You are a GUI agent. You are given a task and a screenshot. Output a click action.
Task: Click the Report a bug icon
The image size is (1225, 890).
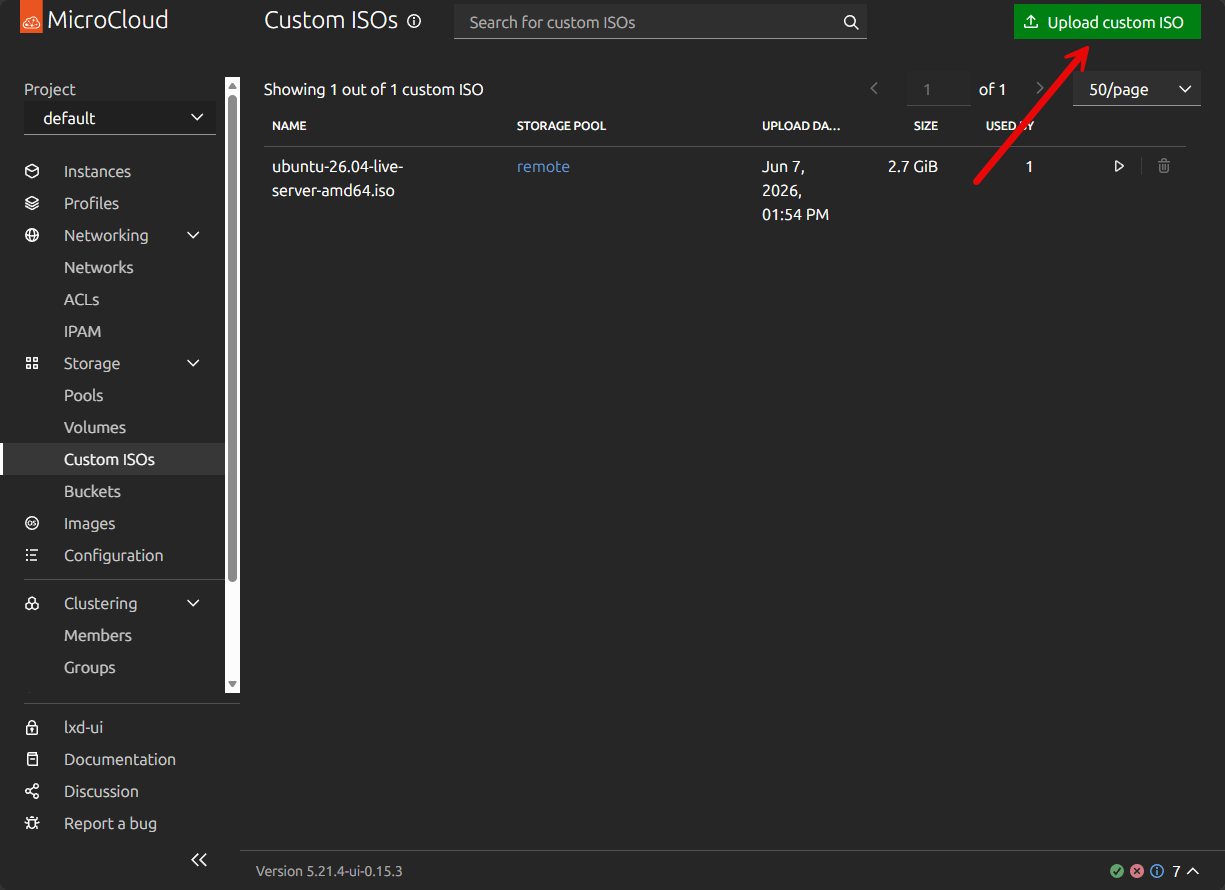32,823
